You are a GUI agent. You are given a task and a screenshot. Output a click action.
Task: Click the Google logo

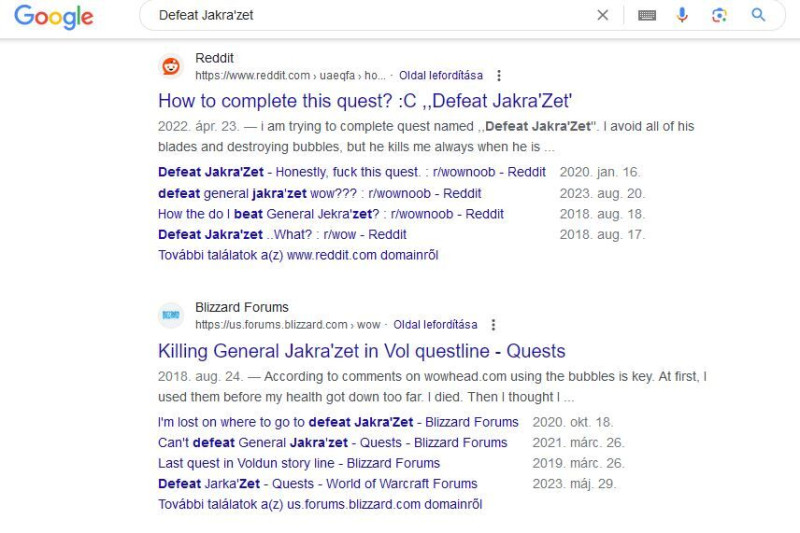click(x=54, y=17)
